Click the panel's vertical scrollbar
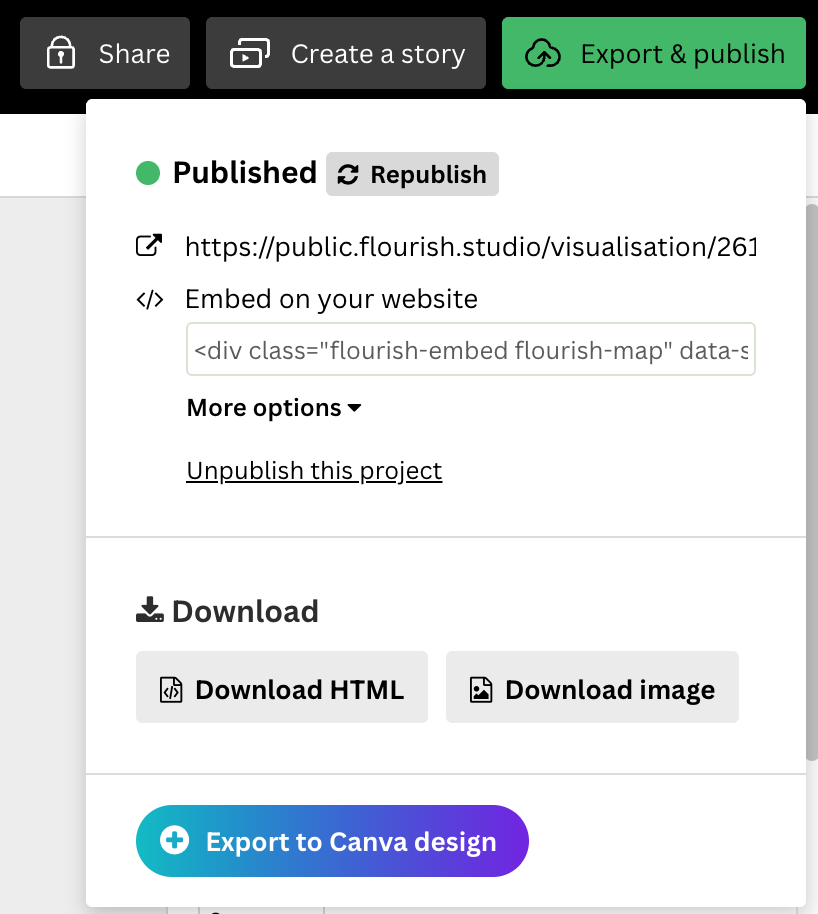Screen dimensions: 818x914 tap(811, 480)
